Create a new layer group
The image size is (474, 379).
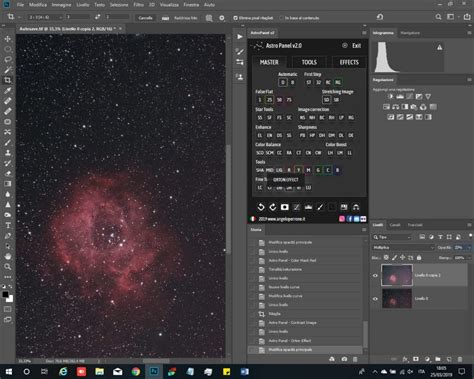(438, 359)
